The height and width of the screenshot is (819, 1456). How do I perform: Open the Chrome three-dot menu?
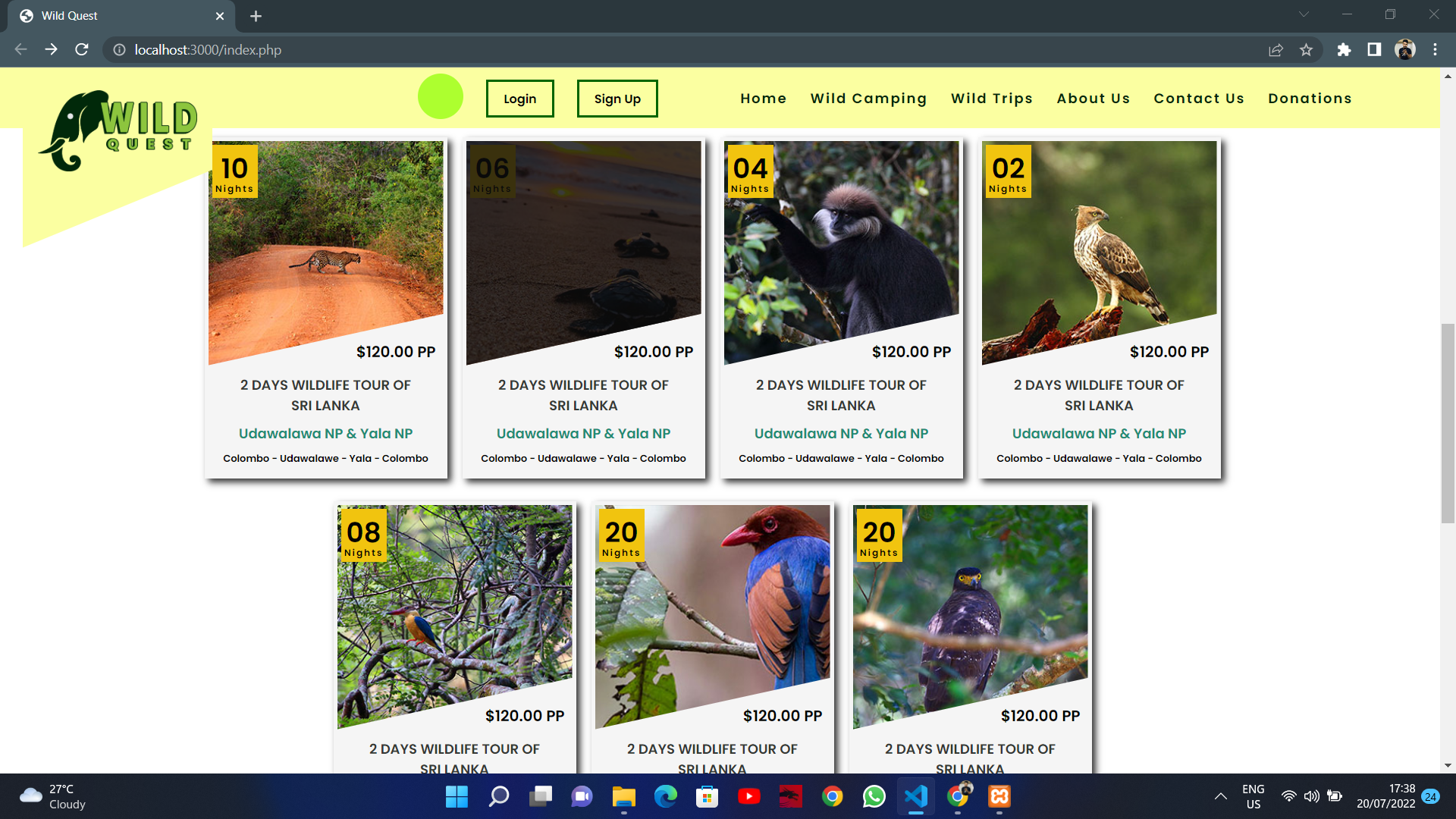(1435, 49)
